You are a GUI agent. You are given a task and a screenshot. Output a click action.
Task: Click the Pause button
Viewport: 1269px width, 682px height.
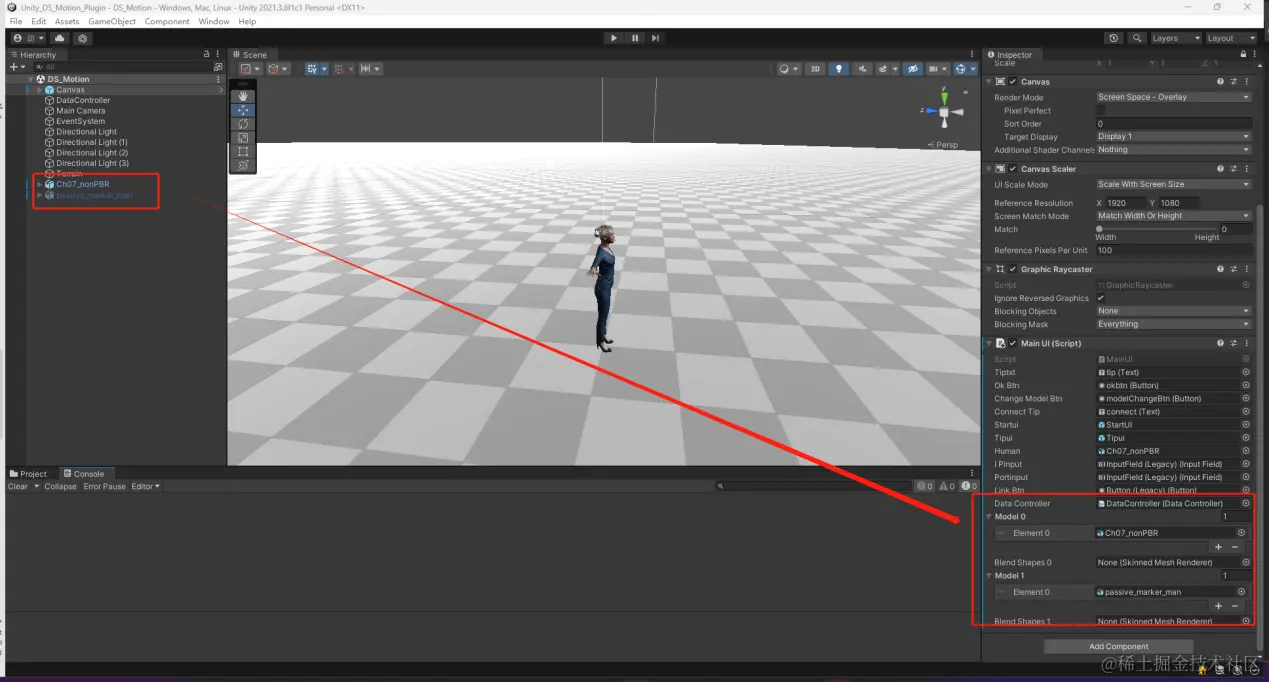pyautogui.click(x=635, y=38)
